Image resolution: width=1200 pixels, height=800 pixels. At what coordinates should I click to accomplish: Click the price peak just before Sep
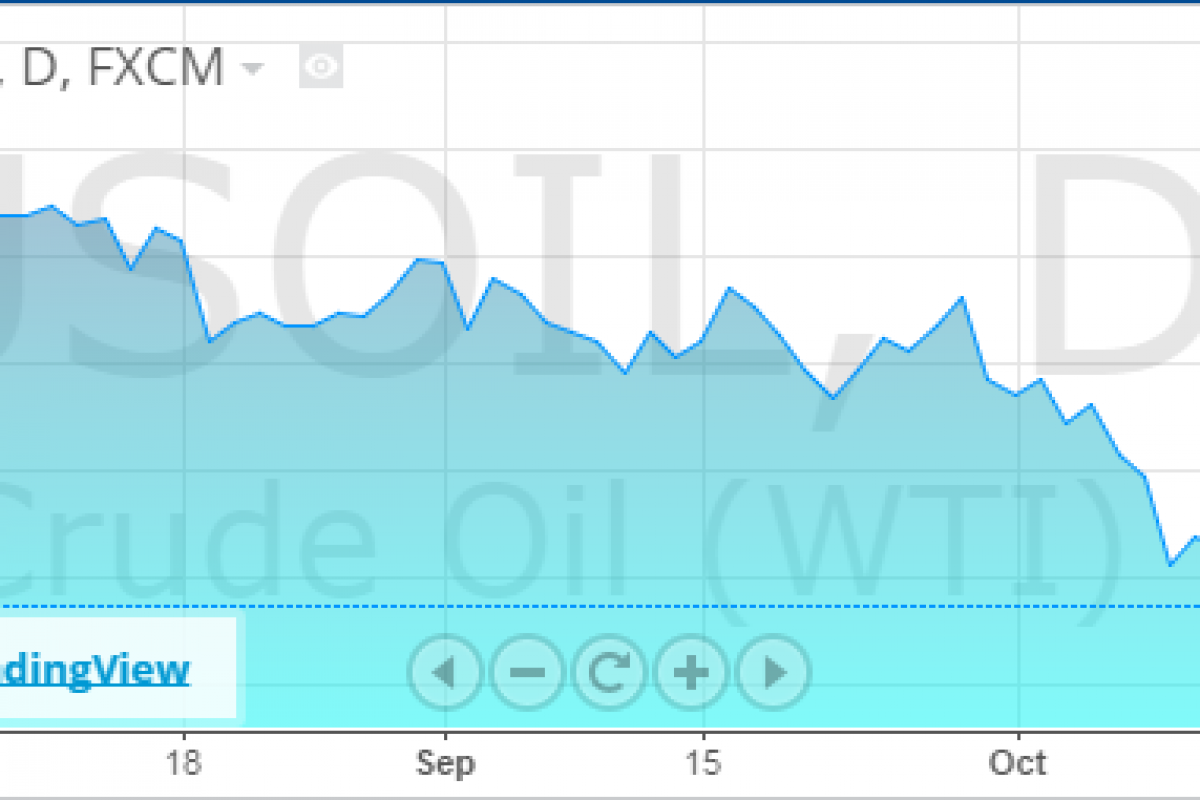[422, 259]
